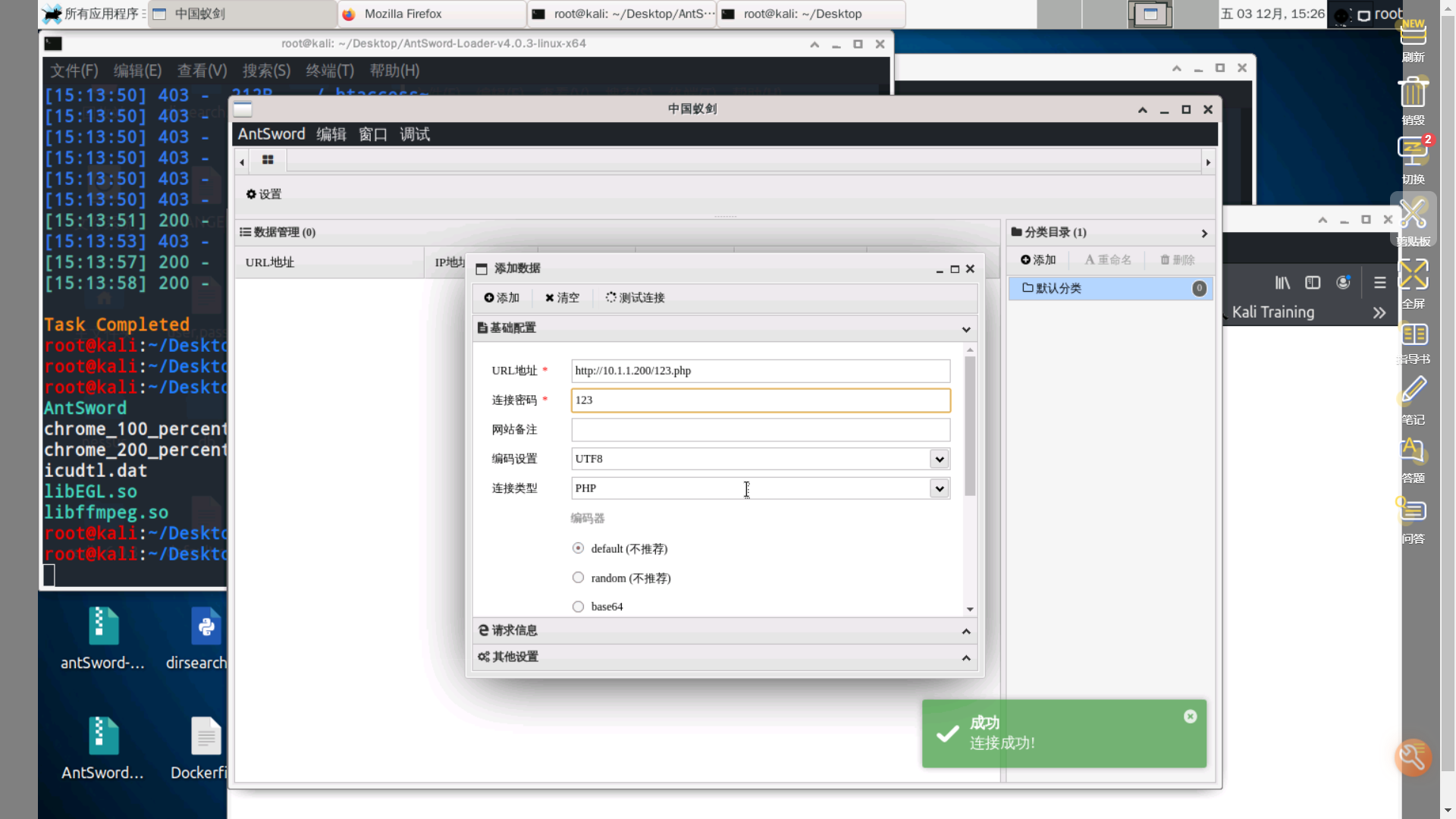1456x819 pixels.
Task: Open the 连接类型 PHP dropdown
Action: (x=940, y=488)
